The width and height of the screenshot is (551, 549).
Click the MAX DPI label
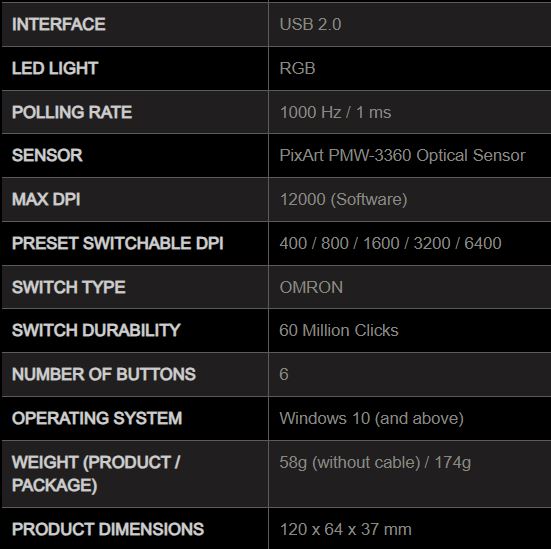(x=46, y=199)
